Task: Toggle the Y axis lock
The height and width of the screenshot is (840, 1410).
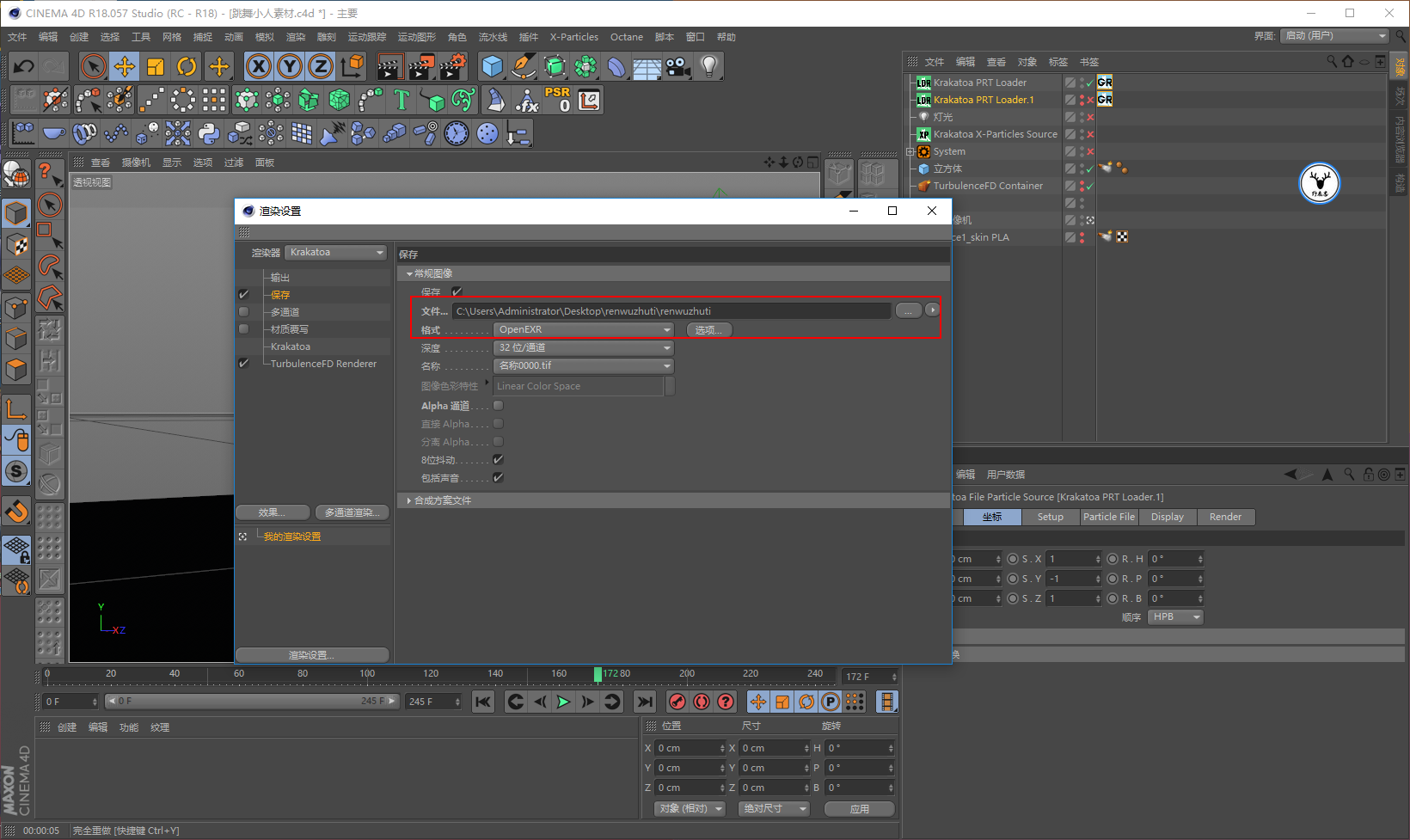Action: (x=290, y=66)
